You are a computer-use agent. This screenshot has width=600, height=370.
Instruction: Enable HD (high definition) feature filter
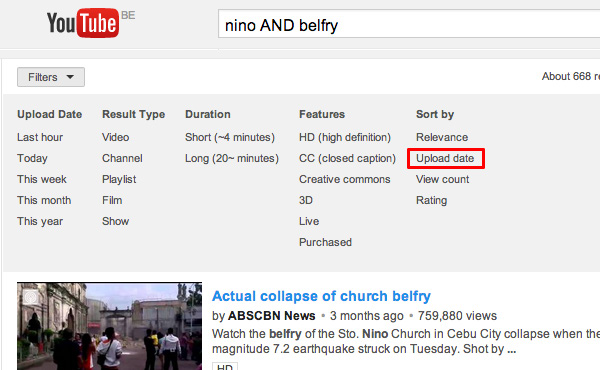[345, 137]
